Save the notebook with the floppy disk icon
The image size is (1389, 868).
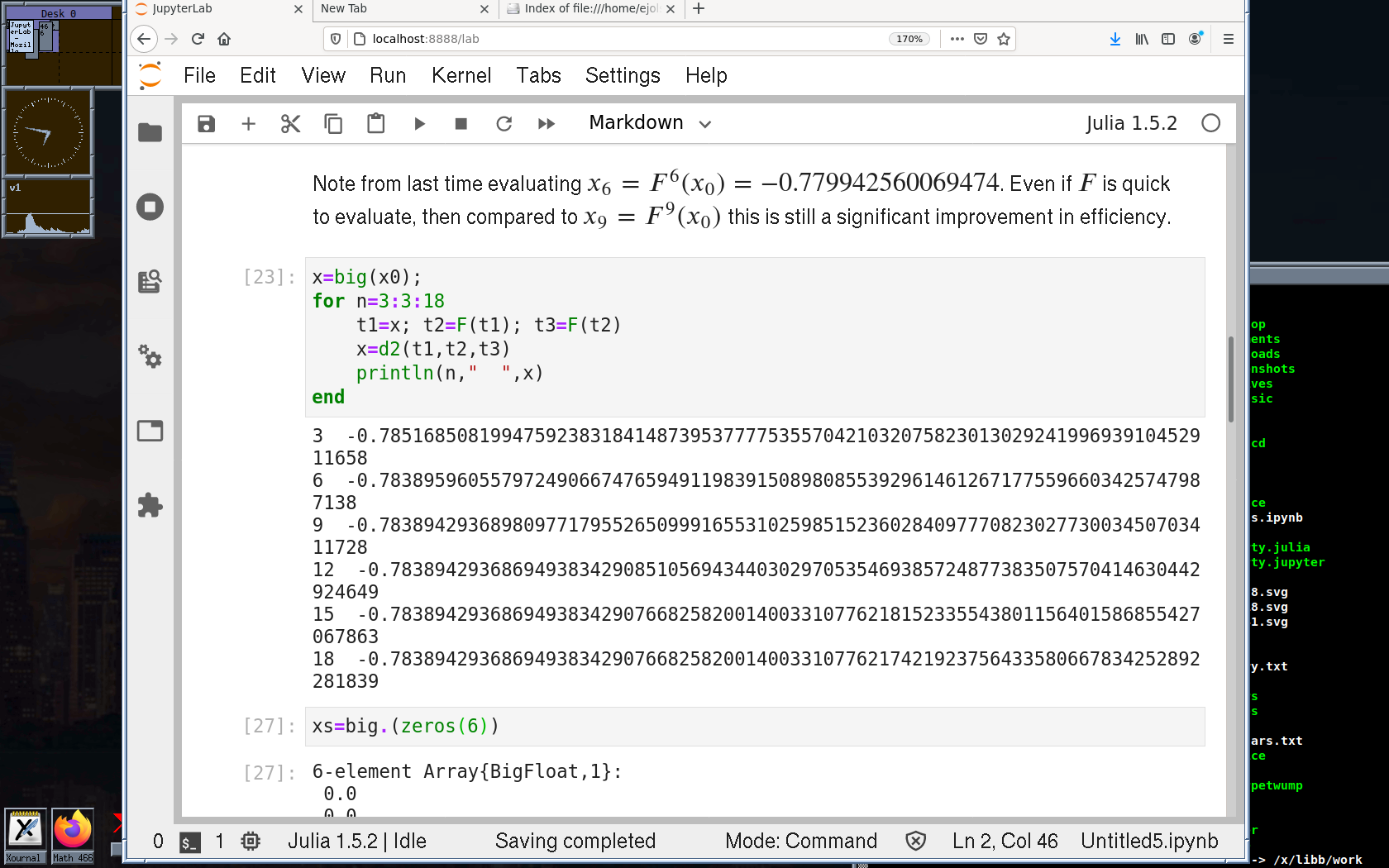pos(206,124)
